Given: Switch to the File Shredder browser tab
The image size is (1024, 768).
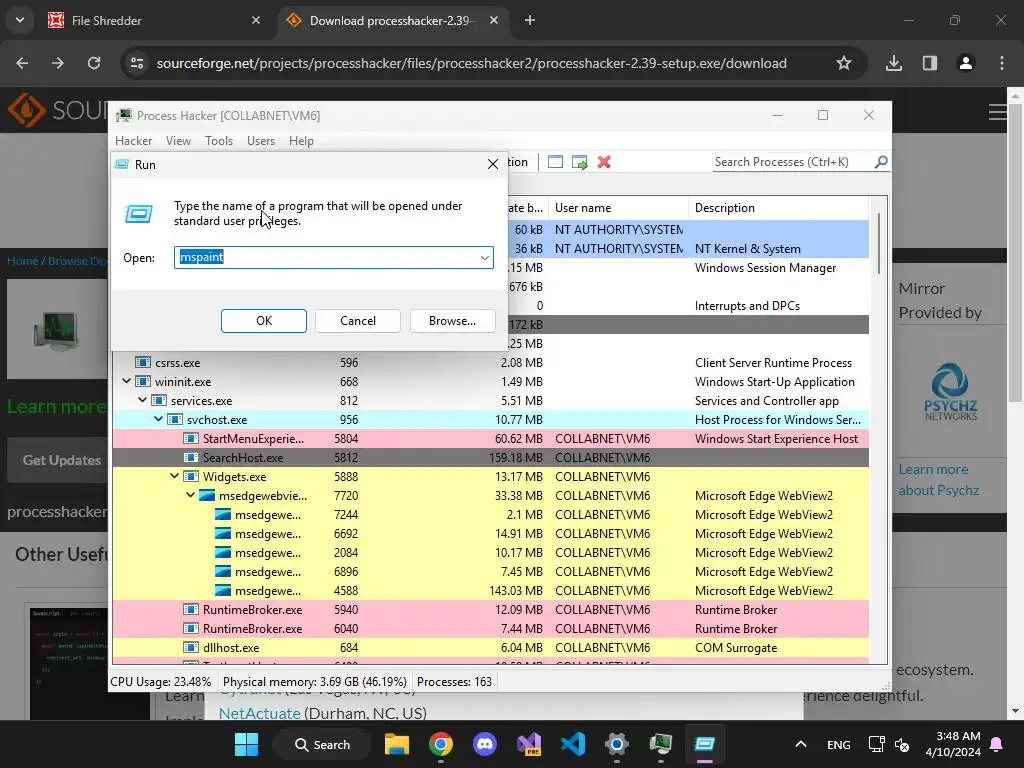Looking at the screenshot, I should (x=153, y=20).
